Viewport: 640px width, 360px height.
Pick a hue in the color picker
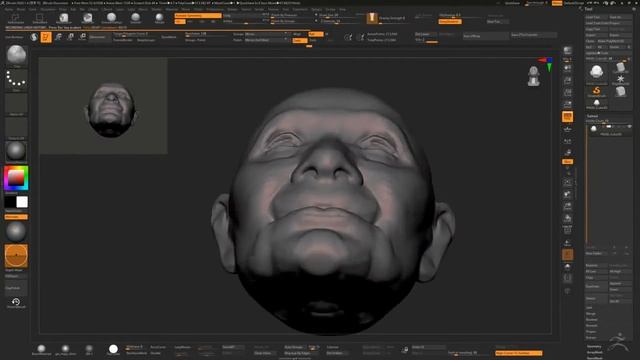tap(16, 178)
